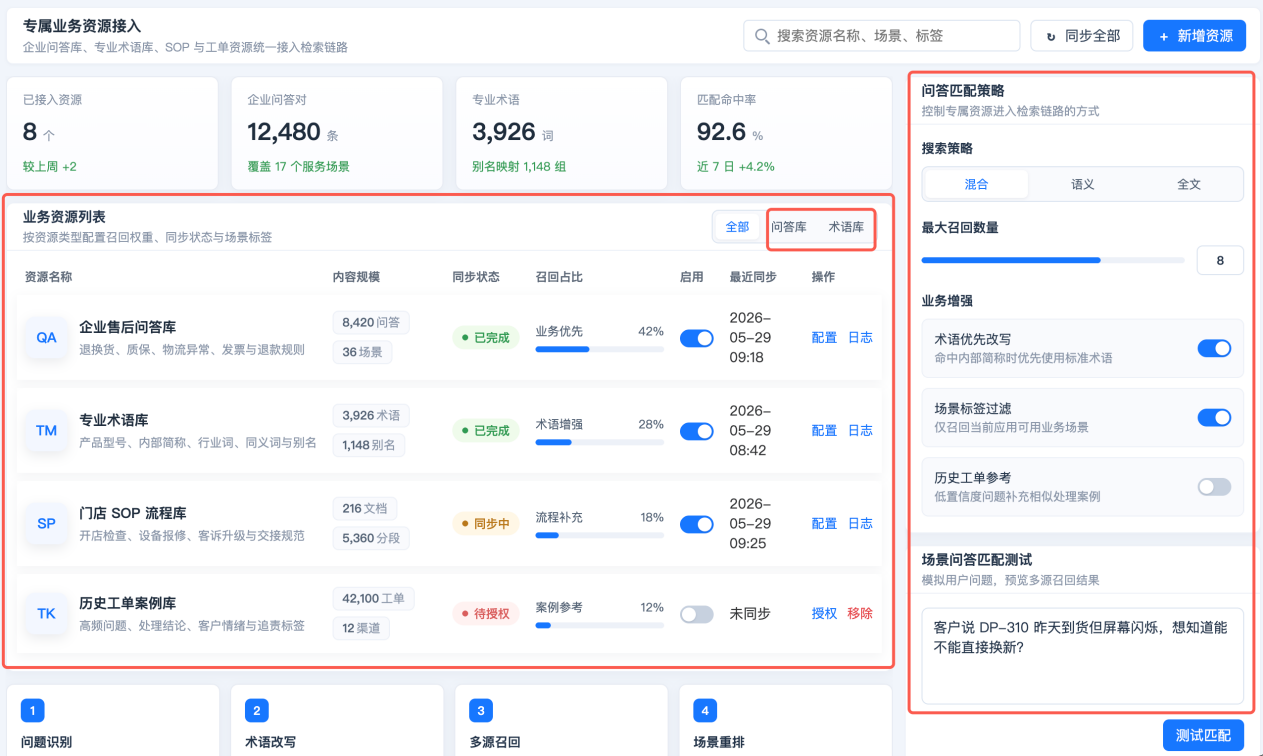The height and width of the screenshot is (756, 1263).
Task: Click the 12 渠道 tag
Action: (x=361, y=628)
